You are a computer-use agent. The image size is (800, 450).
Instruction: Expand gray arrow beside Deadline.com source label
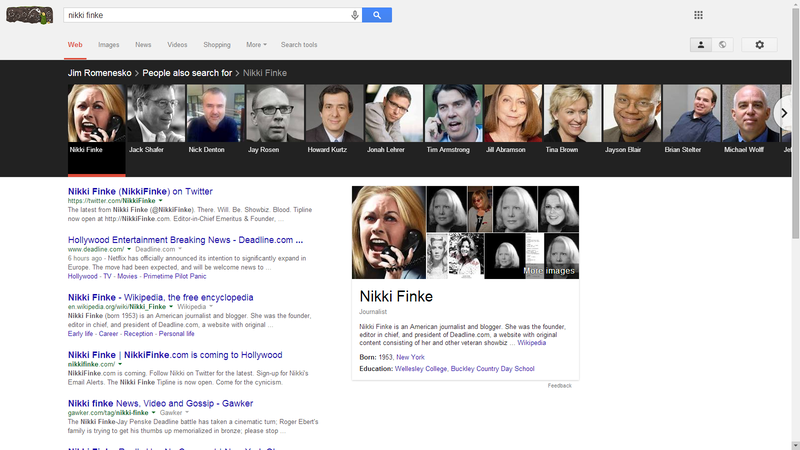[x=180, y=249]
